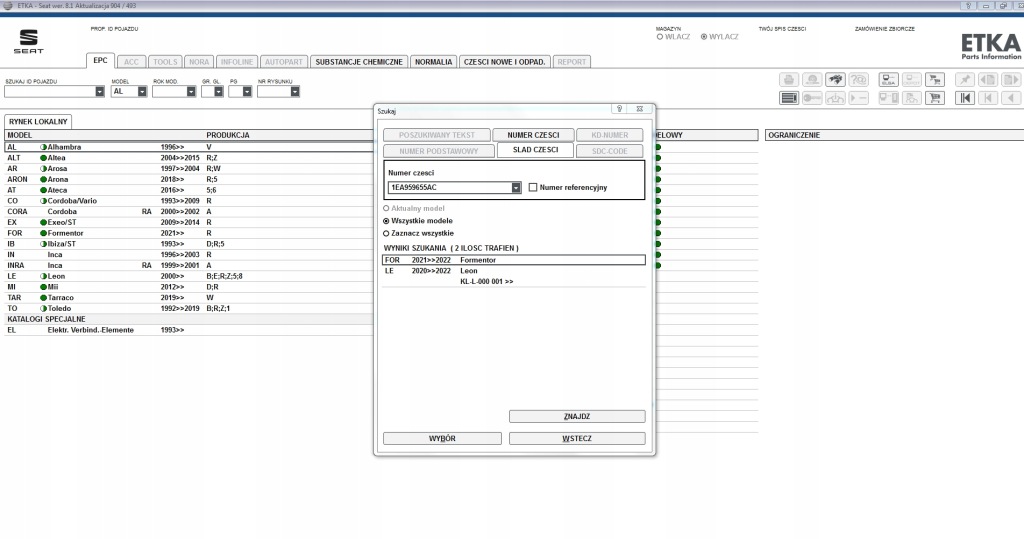This screenshot has height=539, width=1024.
Task: Select the Wszystkie modele radio option
Action: pyautogui.click(x=386, y=221)
